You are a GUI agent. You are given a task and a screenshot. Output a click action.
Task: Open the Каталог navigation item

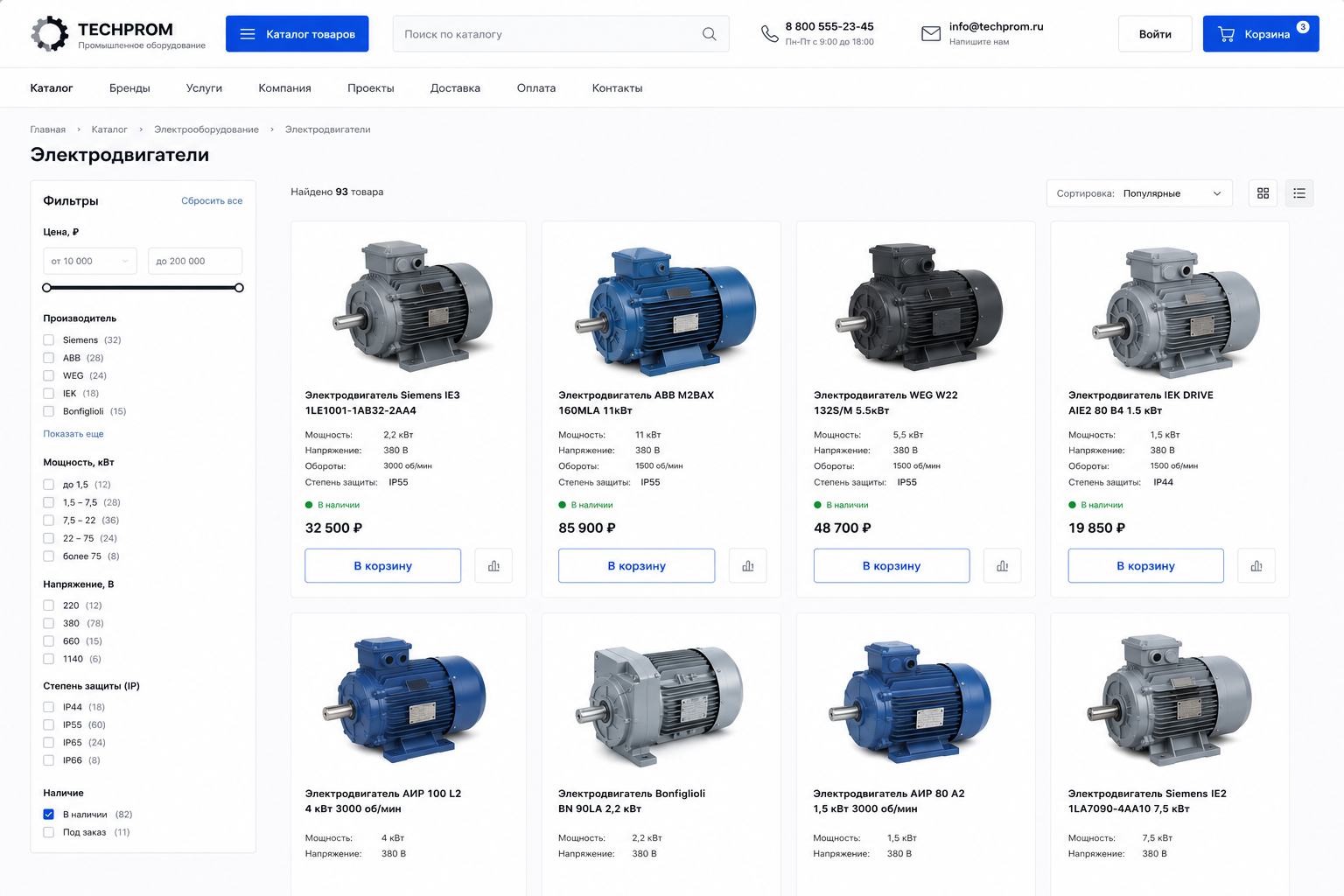coord(52,88)
